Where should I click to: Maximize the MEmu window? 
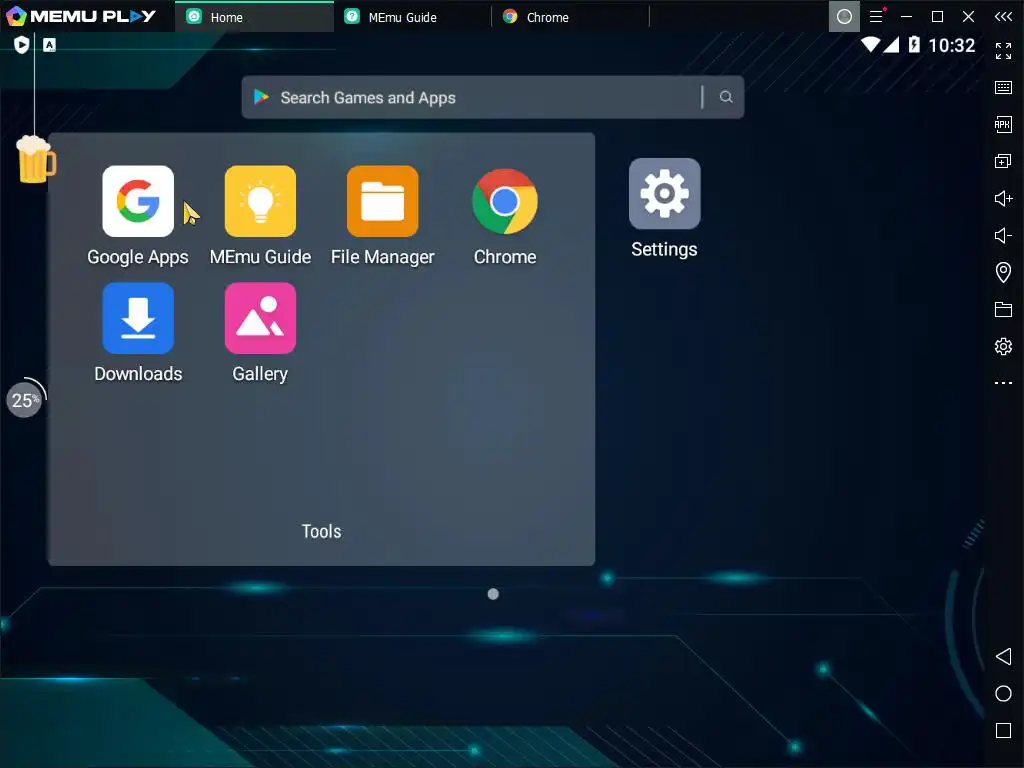point(937,16)
